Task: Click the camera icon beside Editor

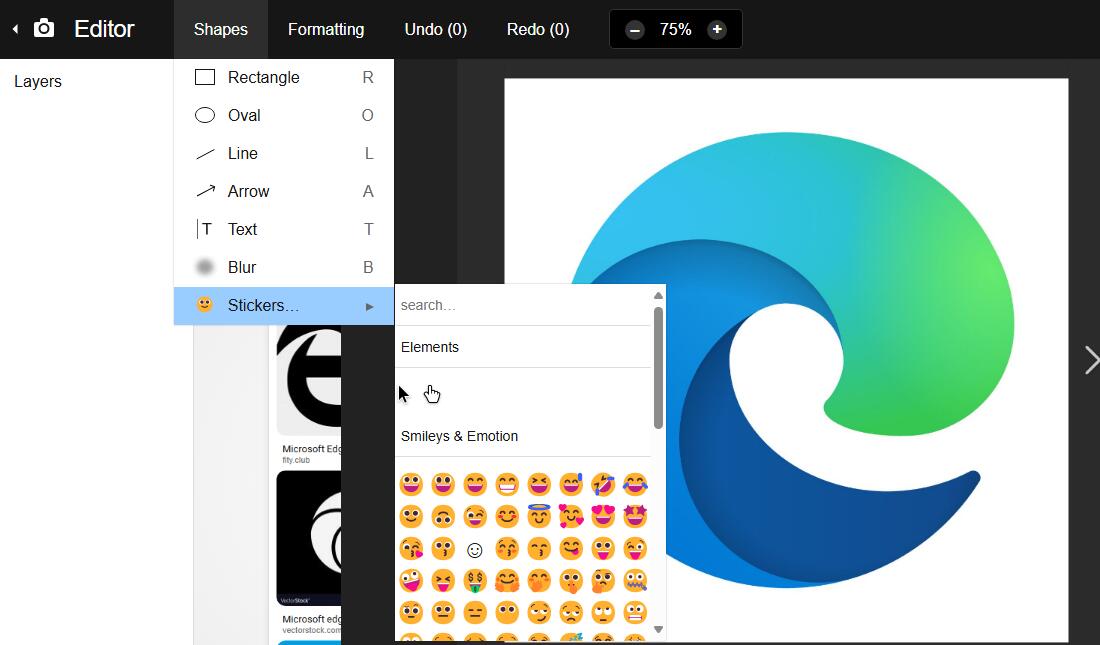Action: [x=44, y=29]
